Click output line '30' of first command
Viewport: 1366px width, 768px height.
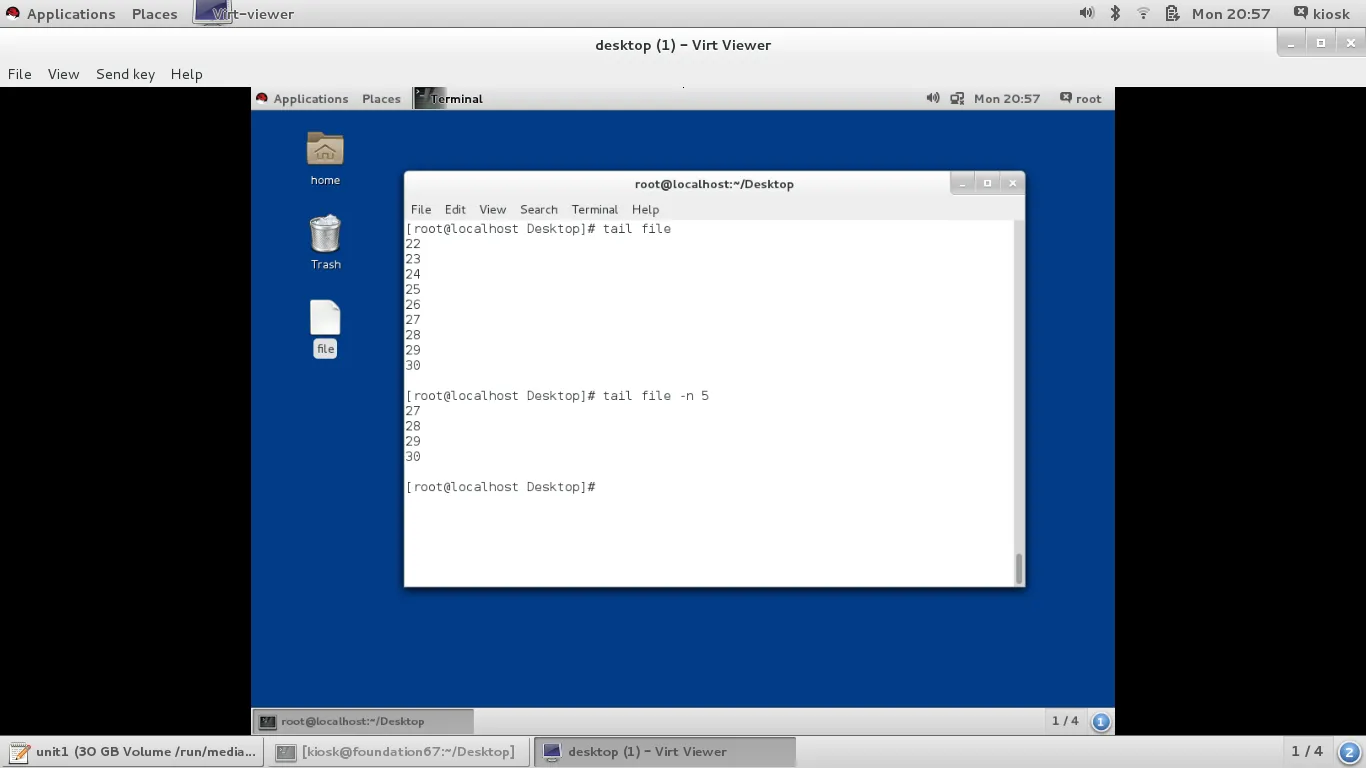413,366
